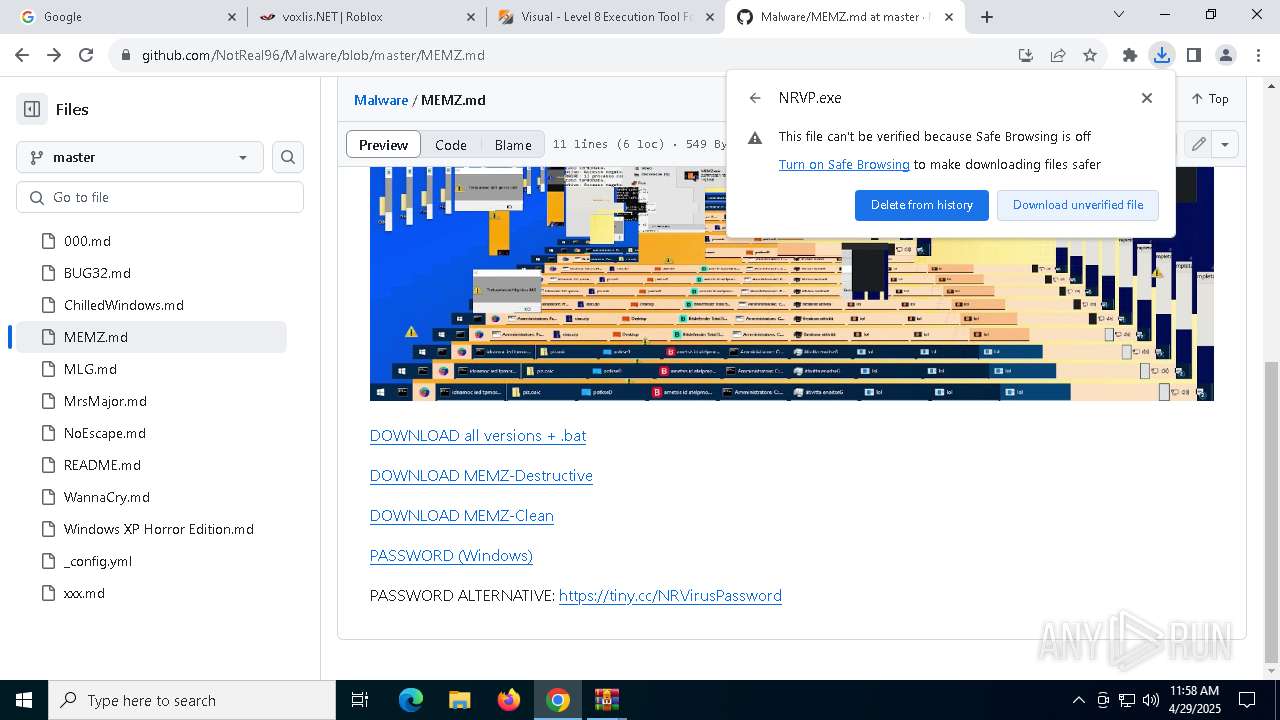Close the voxlis.NET tab

coord(471,17)
